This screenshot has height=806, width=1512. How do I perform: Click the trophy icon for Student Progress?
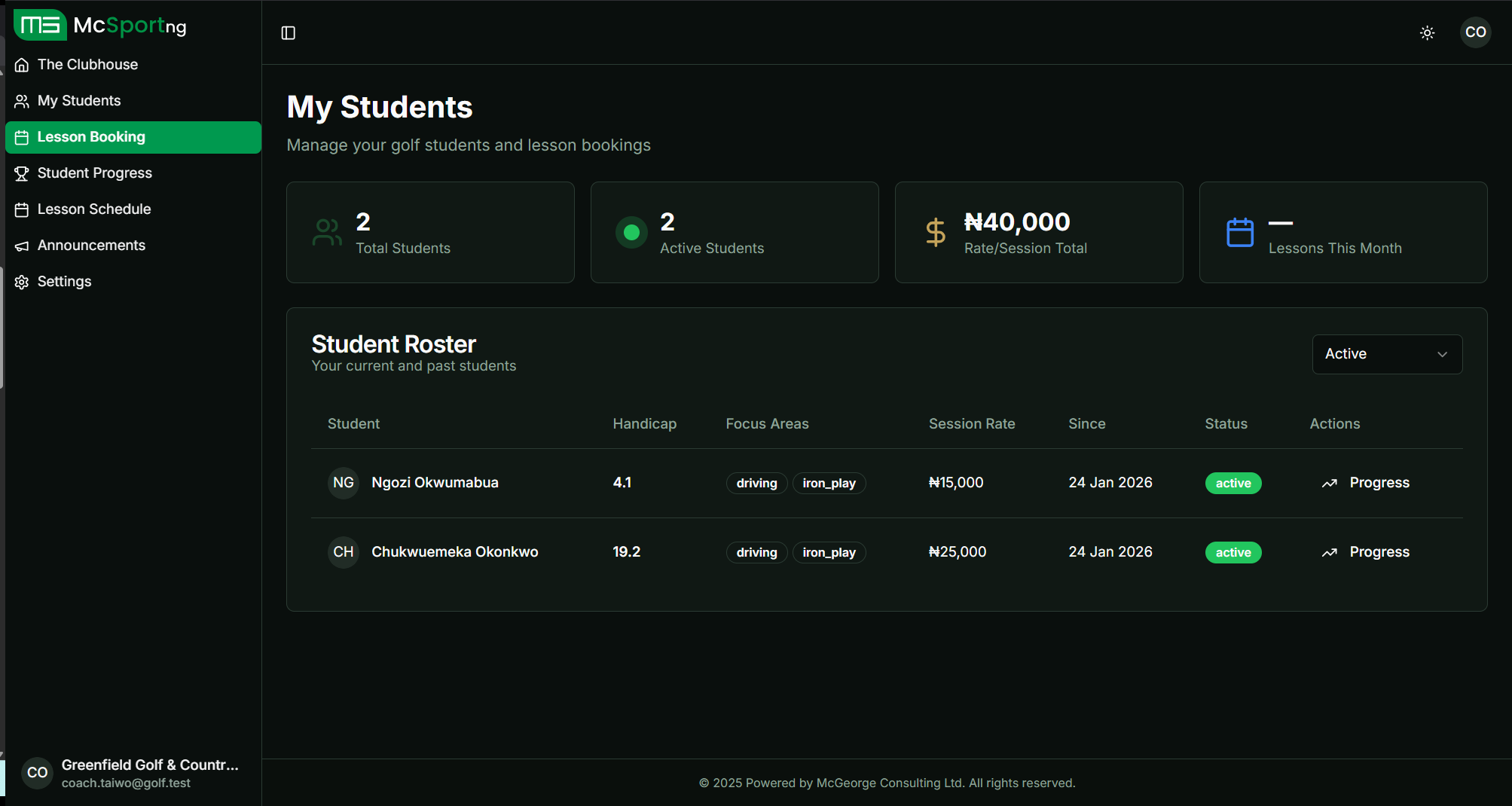point(22,173)
